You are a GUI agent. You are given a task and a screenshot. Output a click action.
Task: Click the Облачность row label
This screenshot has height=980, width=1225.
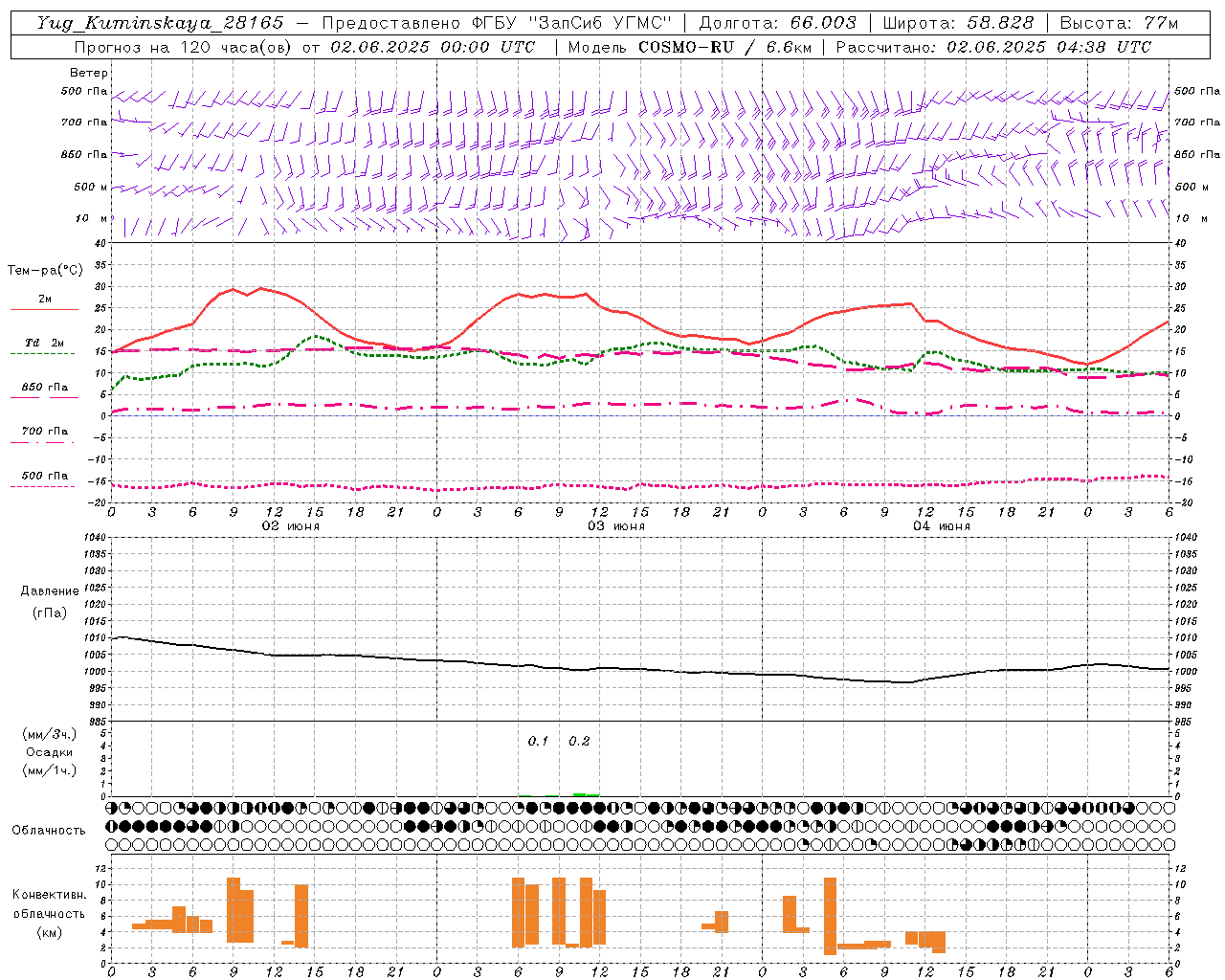tap(49, 831)
